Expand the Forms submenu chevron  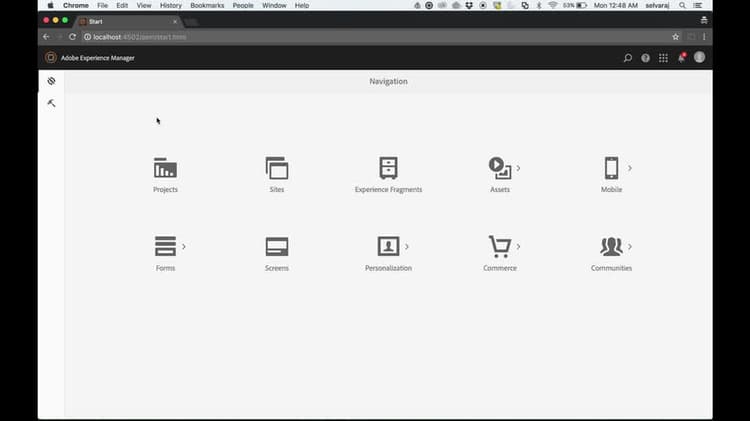[x=184, y=246]
